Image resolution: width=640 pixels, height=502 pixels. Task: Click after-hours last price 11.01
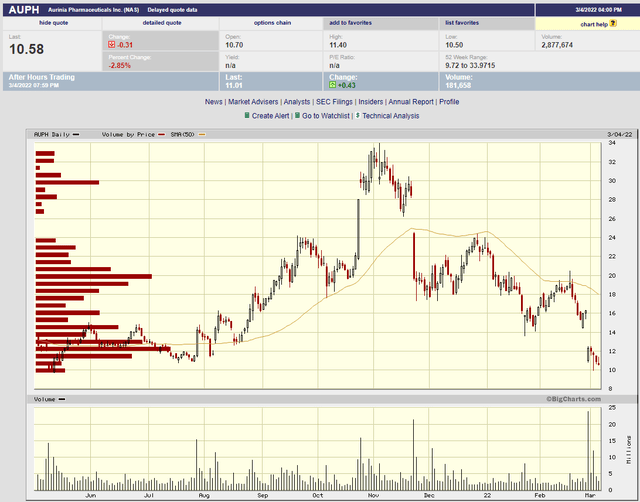[x=234, y=85]
